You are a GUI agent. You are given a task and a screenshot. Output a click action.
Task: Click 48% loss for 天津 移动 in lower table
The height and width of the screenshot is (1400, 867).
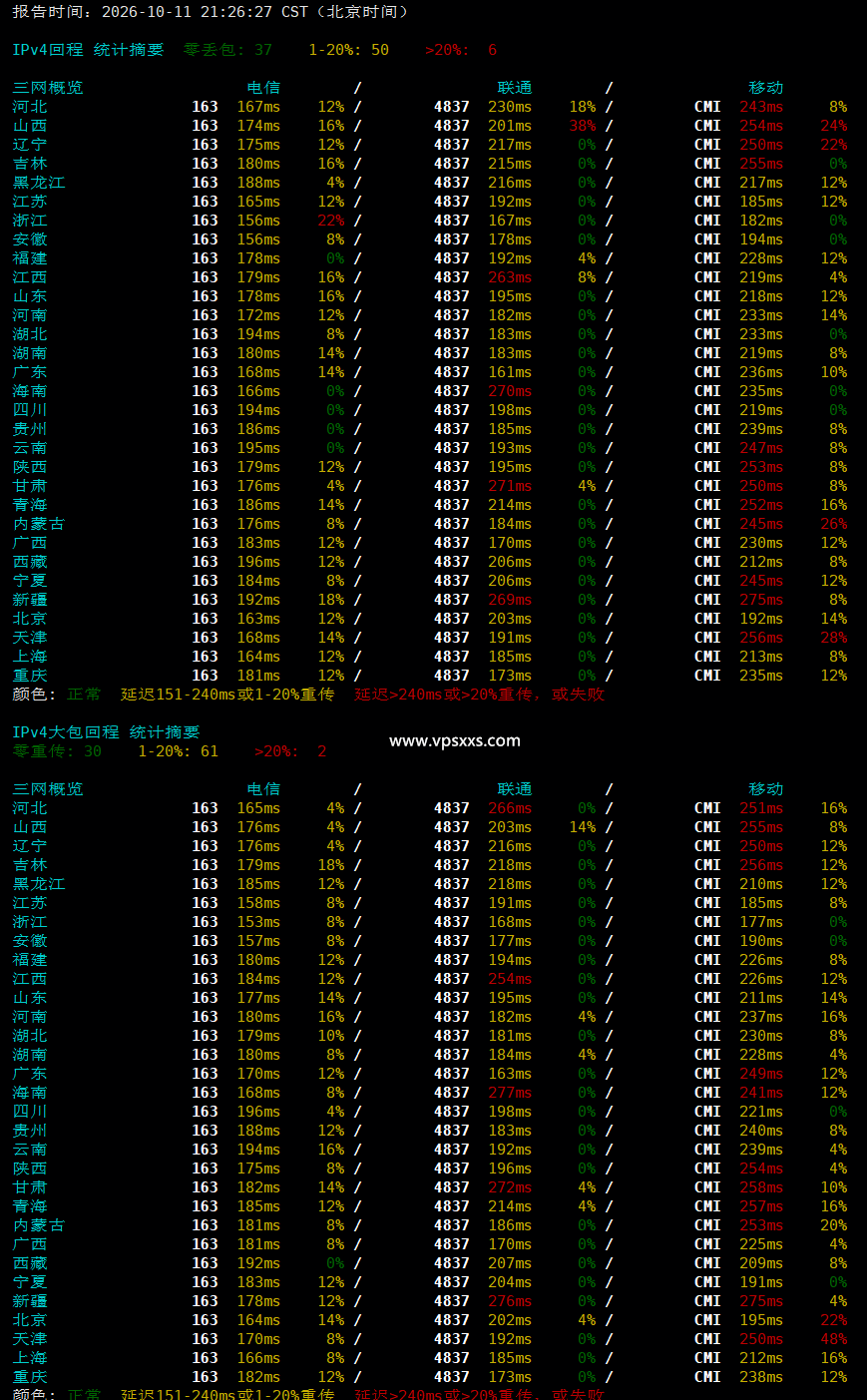834,1339
